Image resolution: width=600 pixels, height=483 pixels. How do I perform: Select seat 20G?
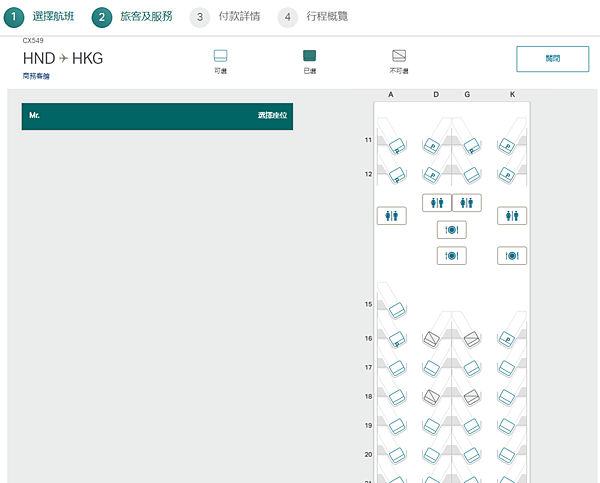[472, 455]
